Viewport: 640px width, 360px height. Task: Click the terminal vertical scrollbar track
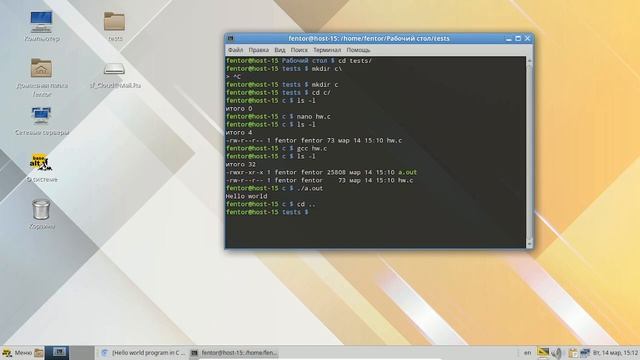click(x=529, y=152)
